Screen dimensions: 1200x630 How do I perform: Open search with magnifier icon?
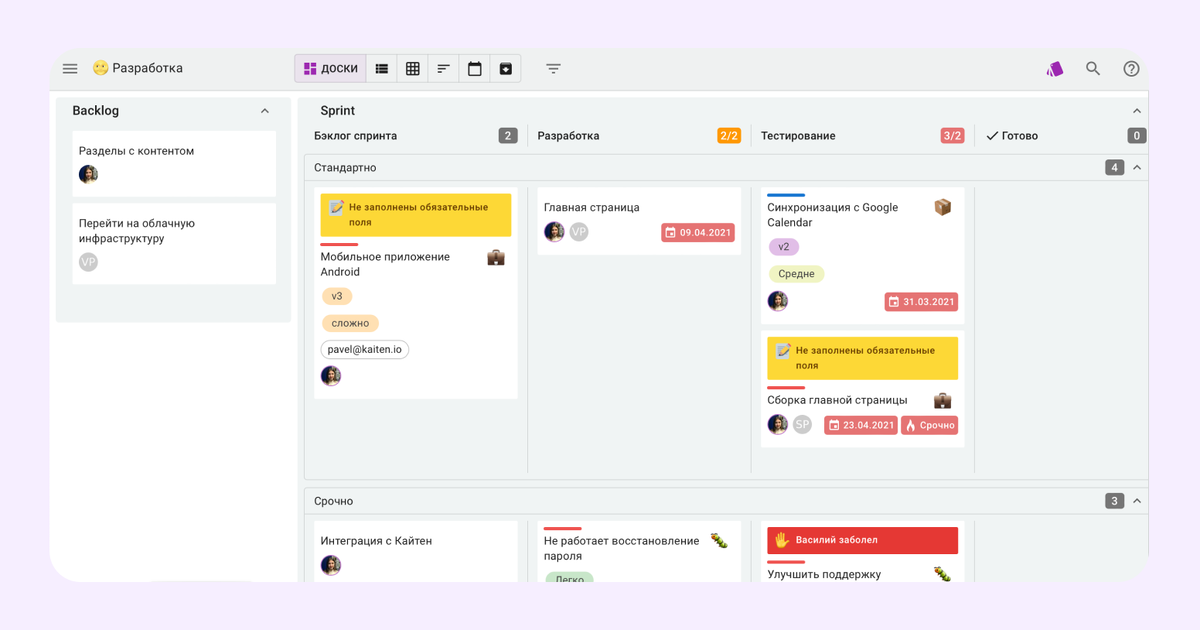click(1093, 69)
